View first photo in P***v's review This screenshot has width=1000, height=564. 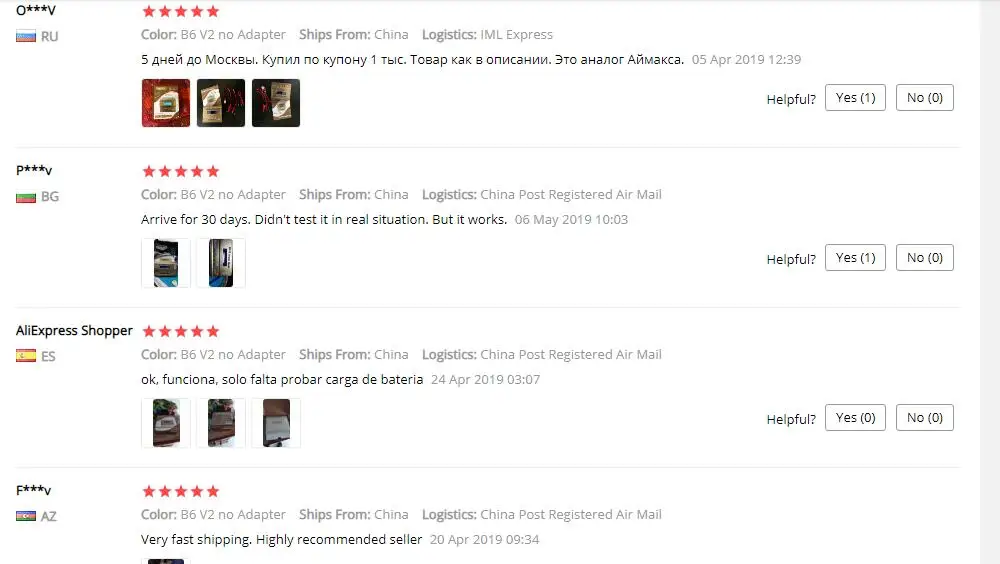tap(166, 263)
